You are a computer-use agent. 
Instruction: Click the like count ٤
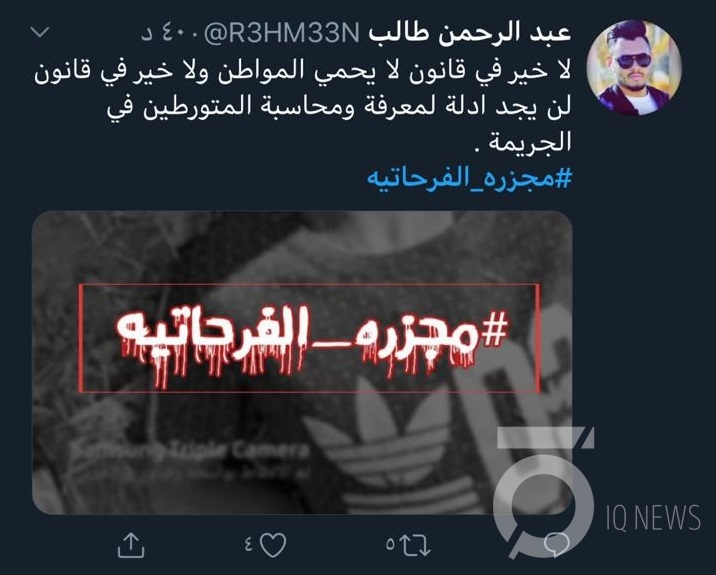(x=249, y=545)
